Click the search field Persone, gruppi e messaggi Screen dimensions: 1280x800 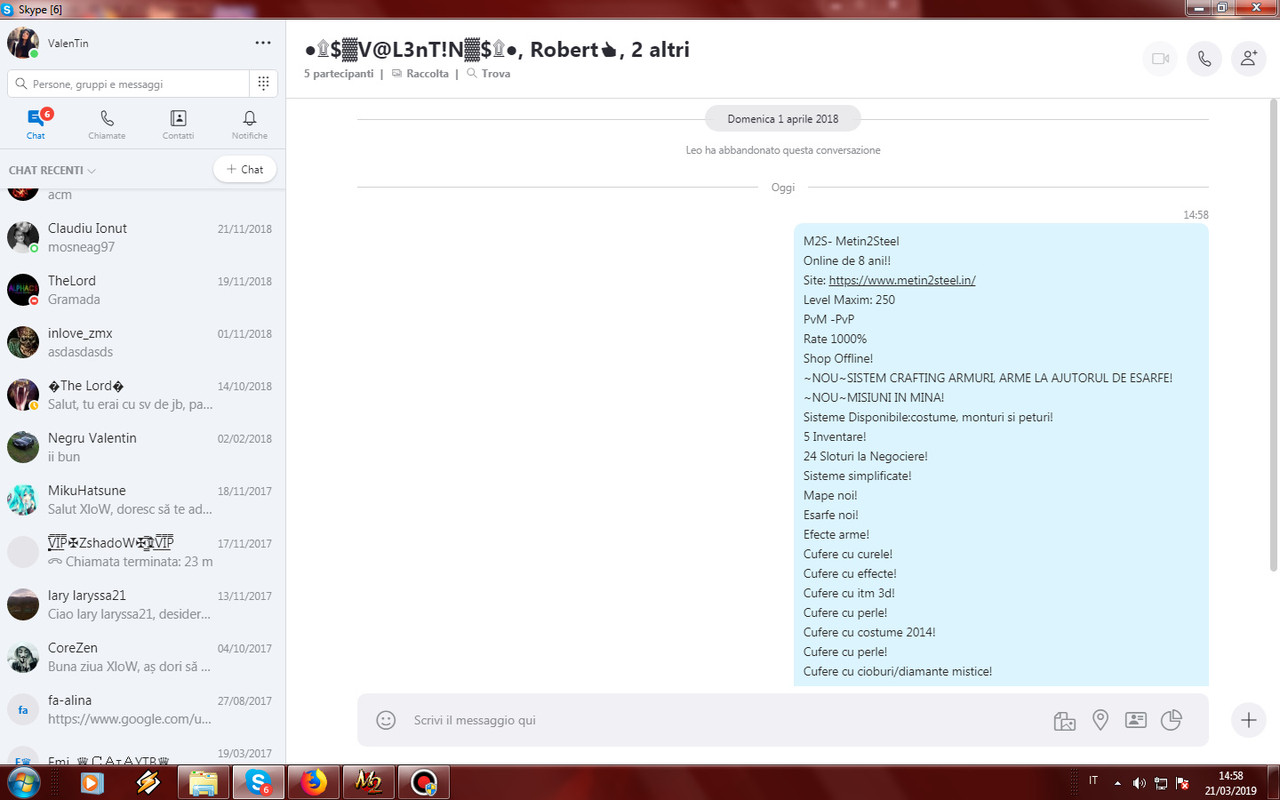pyautogui.click(x=128, y=84)
